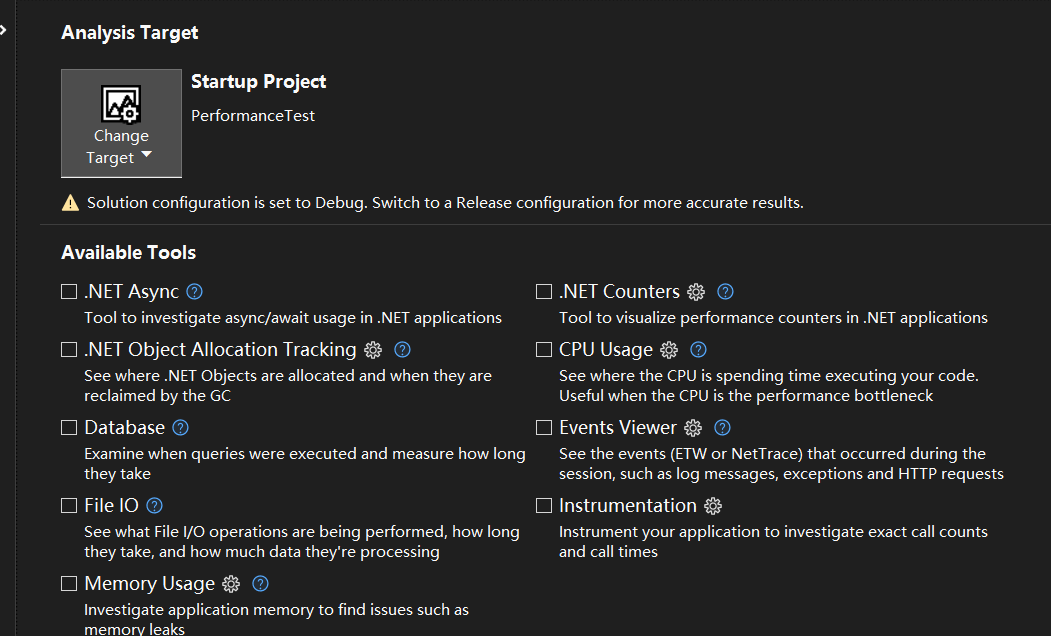
Task: Click the collapse chevron at left edge
Action: click(x=3, y=31)
